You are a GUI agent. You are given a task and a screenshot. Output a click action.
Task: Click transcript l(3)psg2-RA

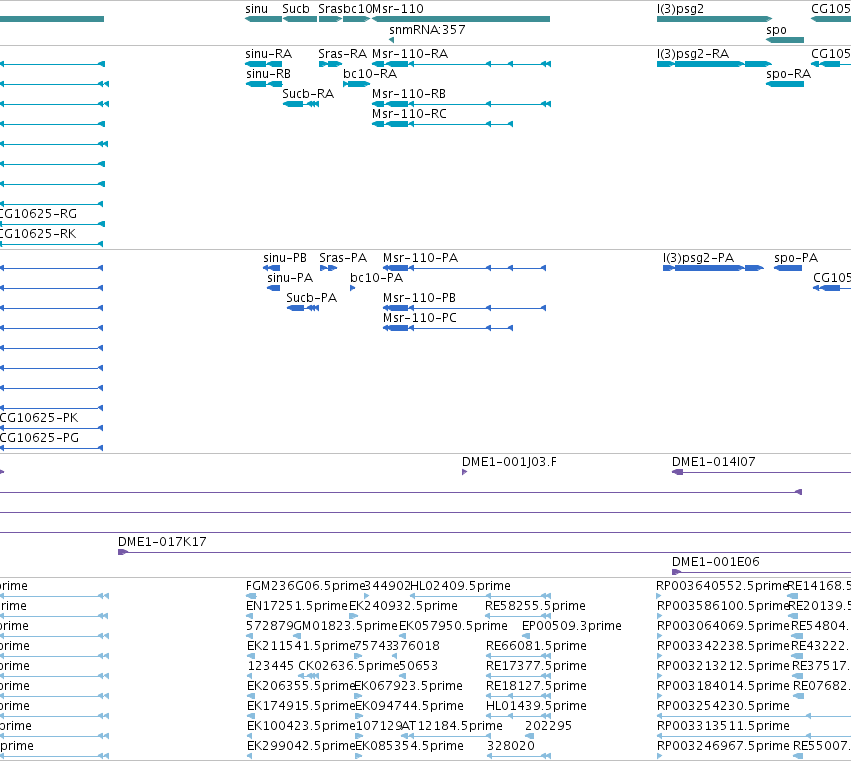pyautogui.click(x=693, y=54)
